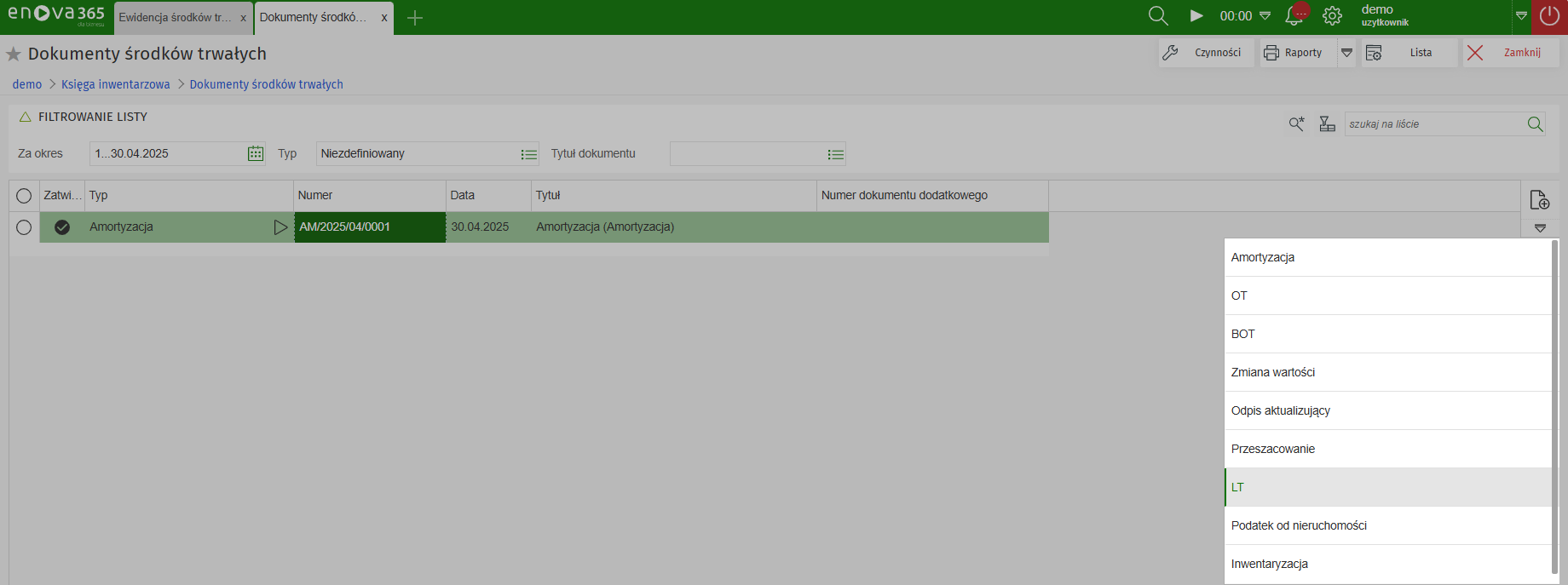Click the power logout icon

tap(1549, 16)
